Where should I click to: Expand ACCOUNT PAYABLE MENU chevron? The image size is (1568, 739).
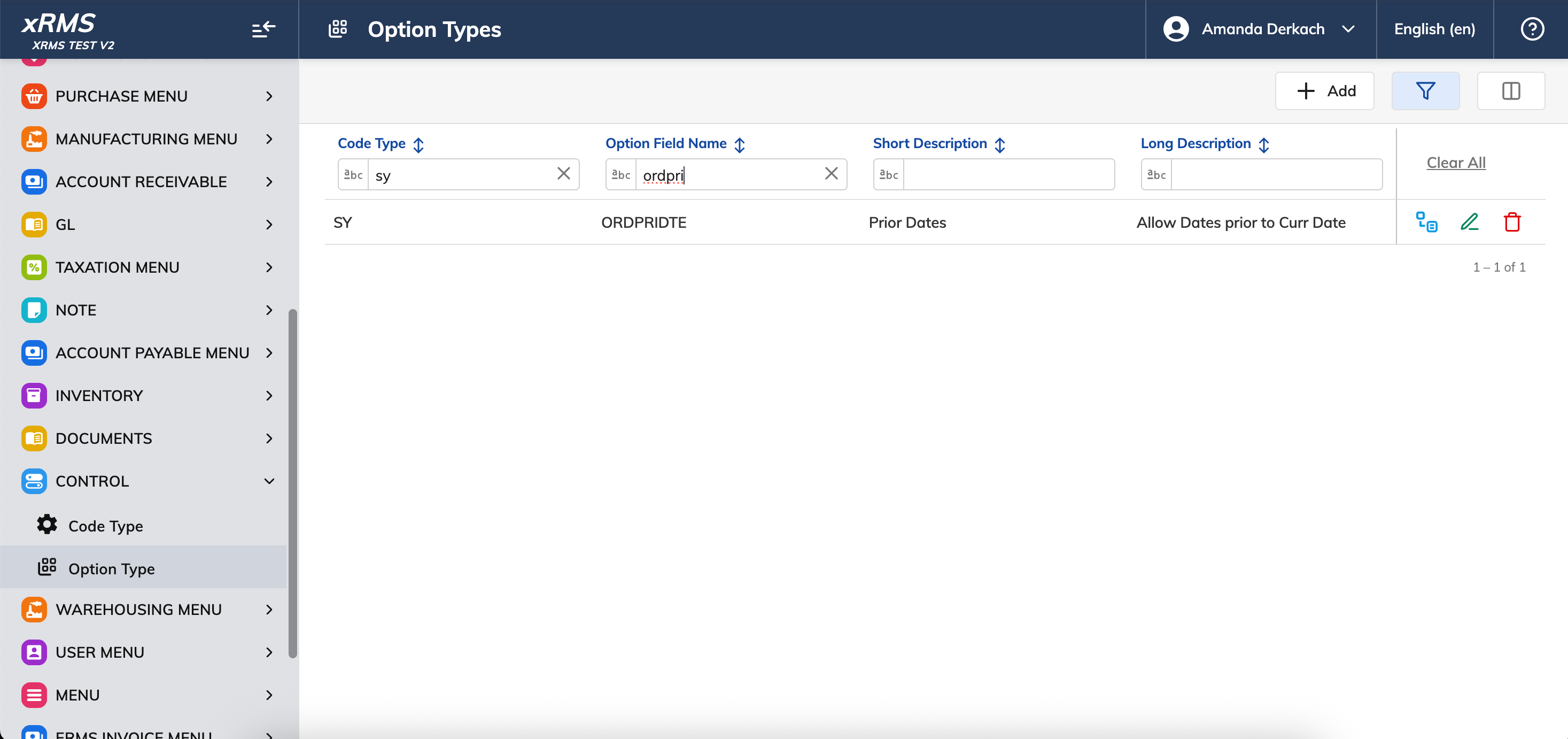click(x=269, y=353)
